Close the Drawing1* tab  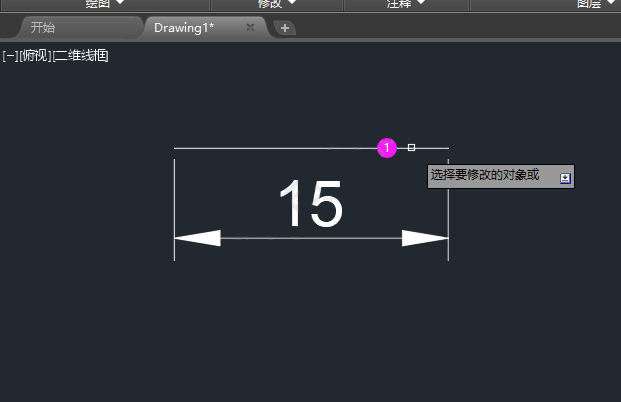tap(250, 27)
